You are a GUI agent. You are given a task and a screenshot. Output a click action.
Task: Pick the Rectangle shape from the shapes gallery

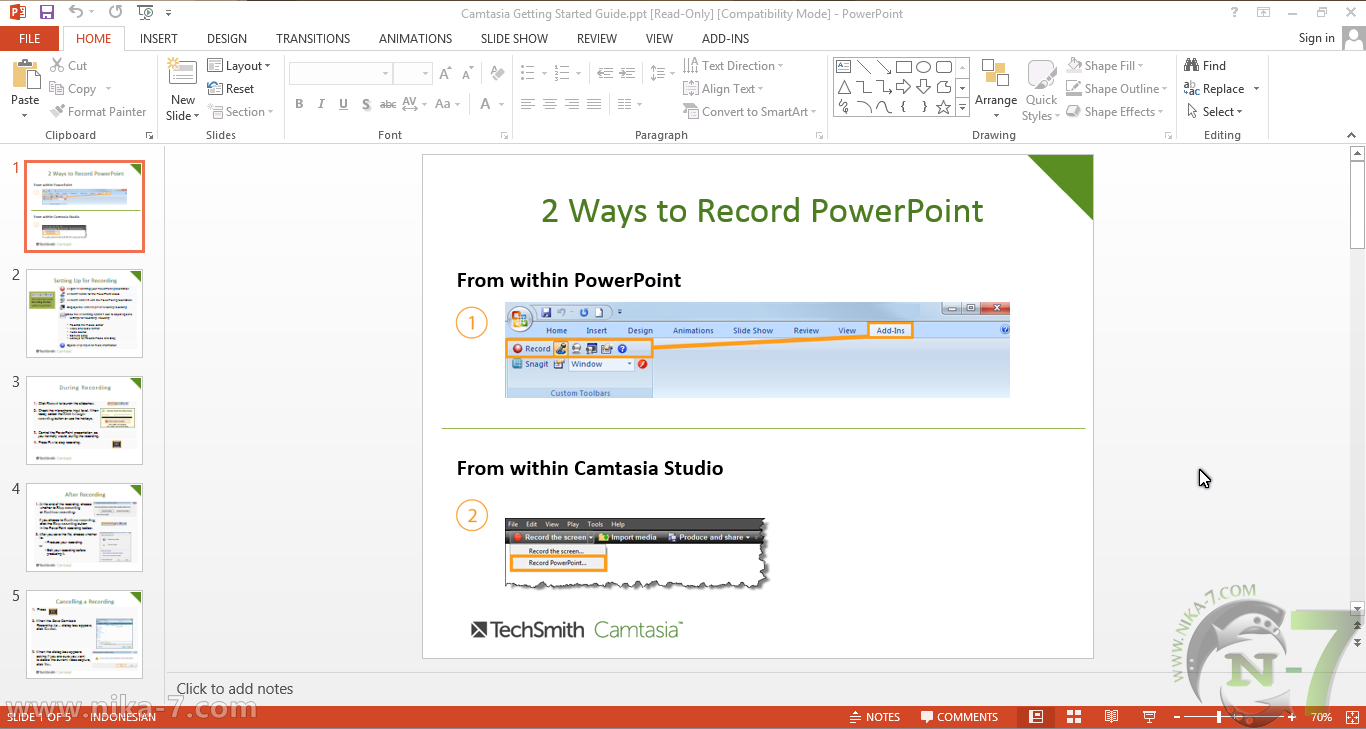tap(903, 67)
